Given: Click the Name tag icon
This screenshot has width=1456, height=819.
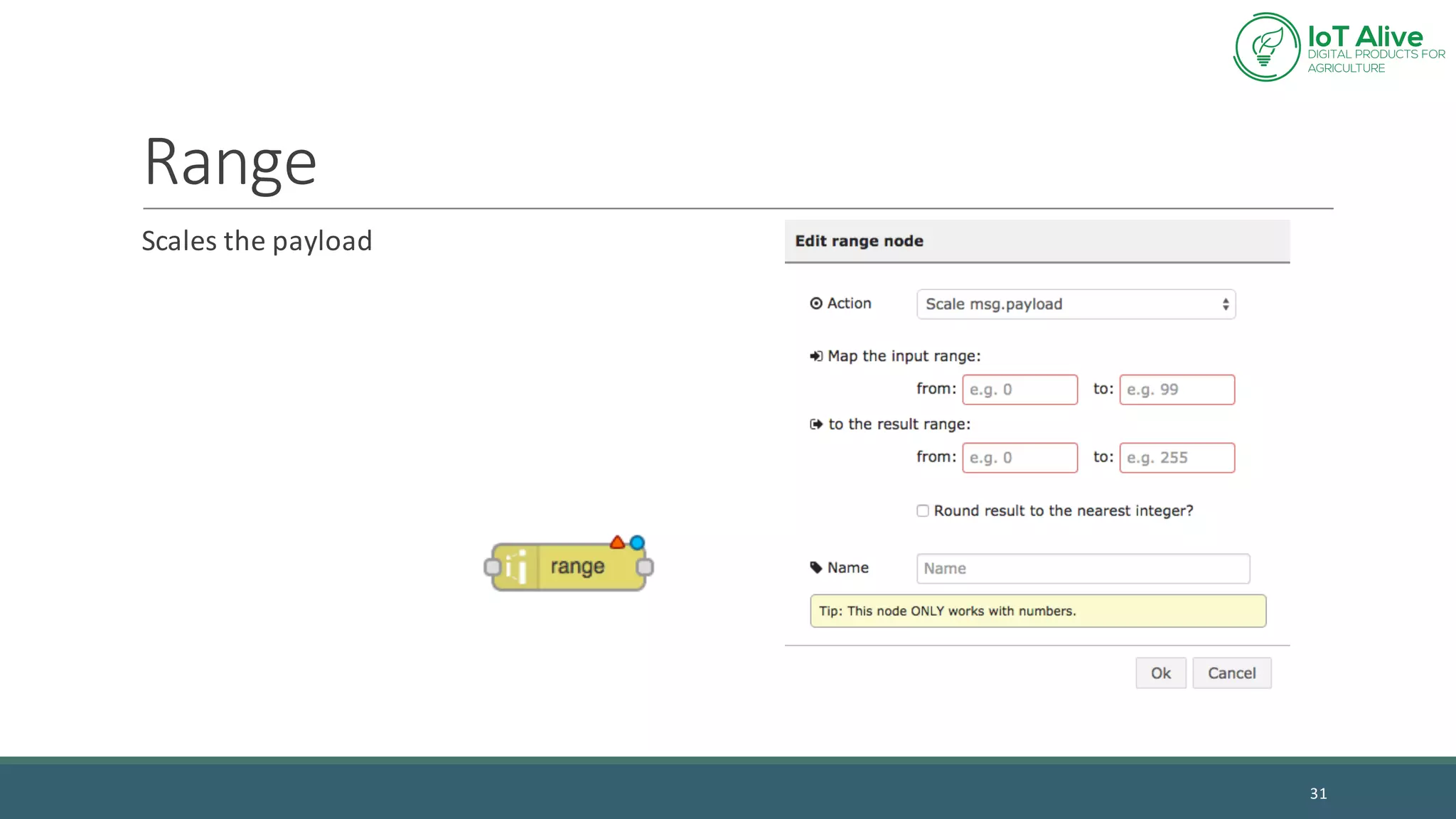Looking at the screenshot, I should point(816,567).
